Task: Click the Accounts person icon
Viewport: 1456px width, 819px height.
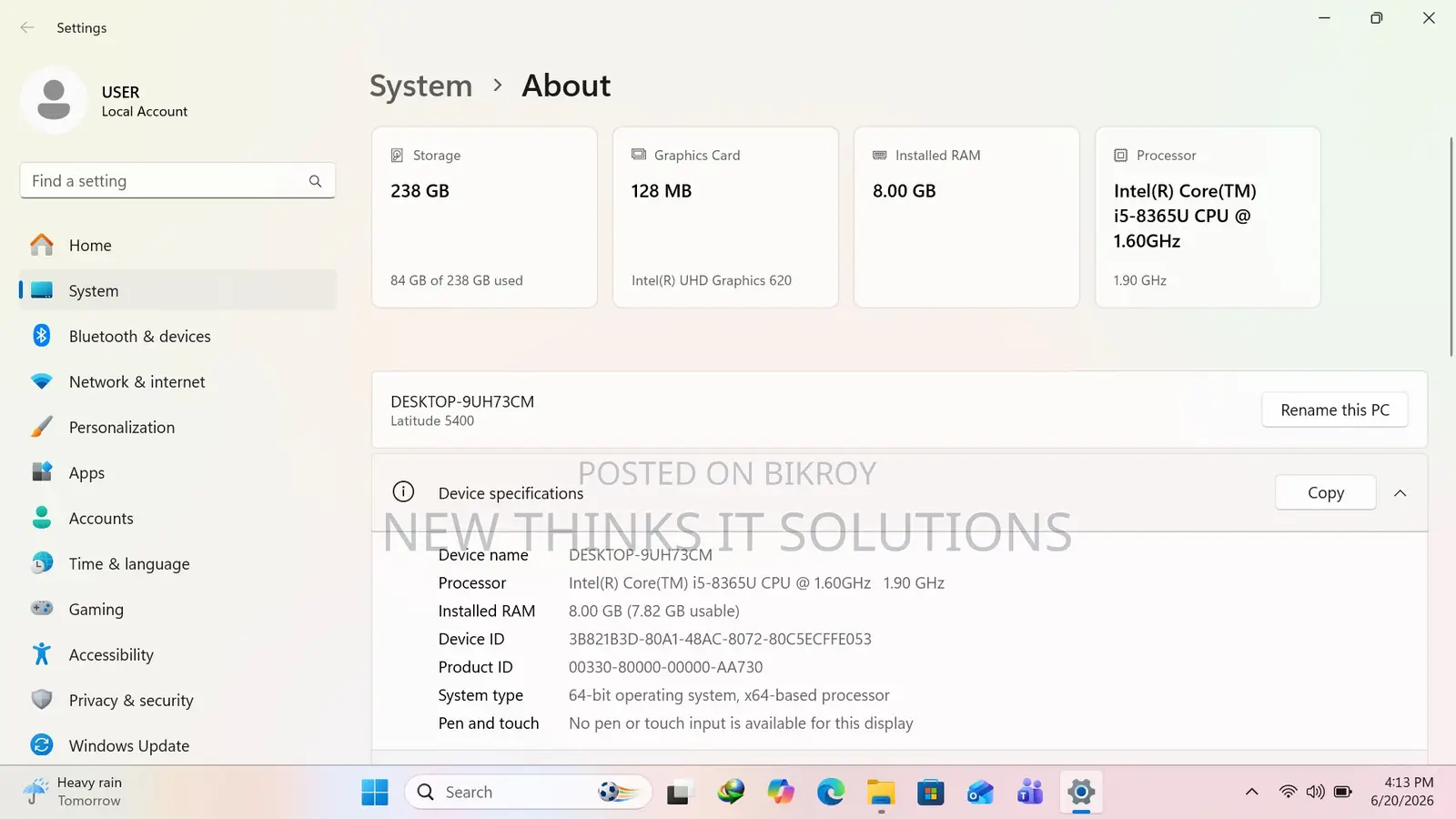Action: tap(42, 518)
